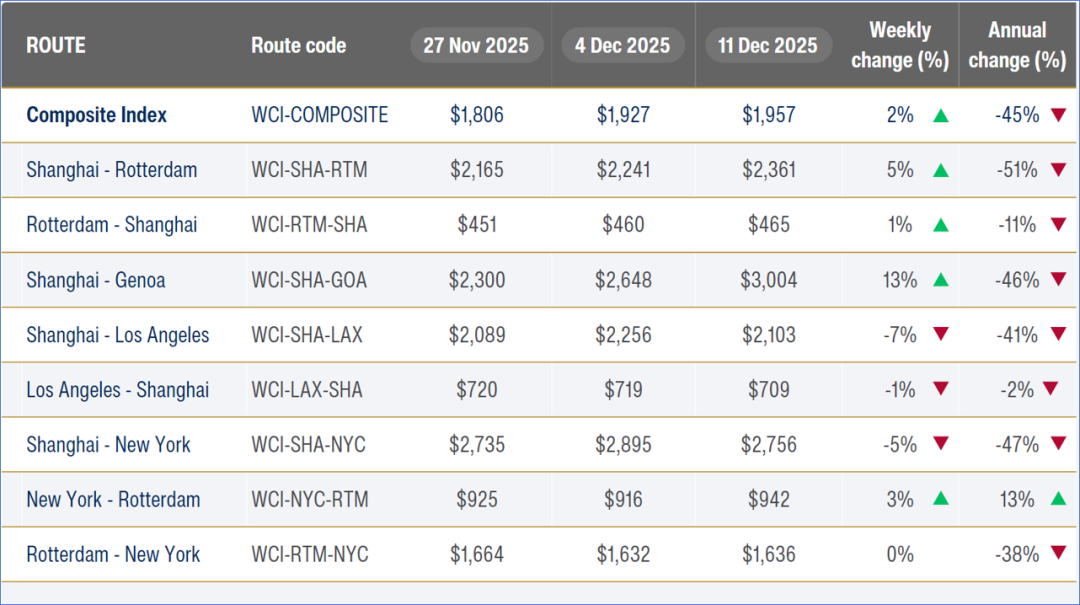Click green weekly arrow for Rotterdam - Shanghai

click(x=940, y=226)
